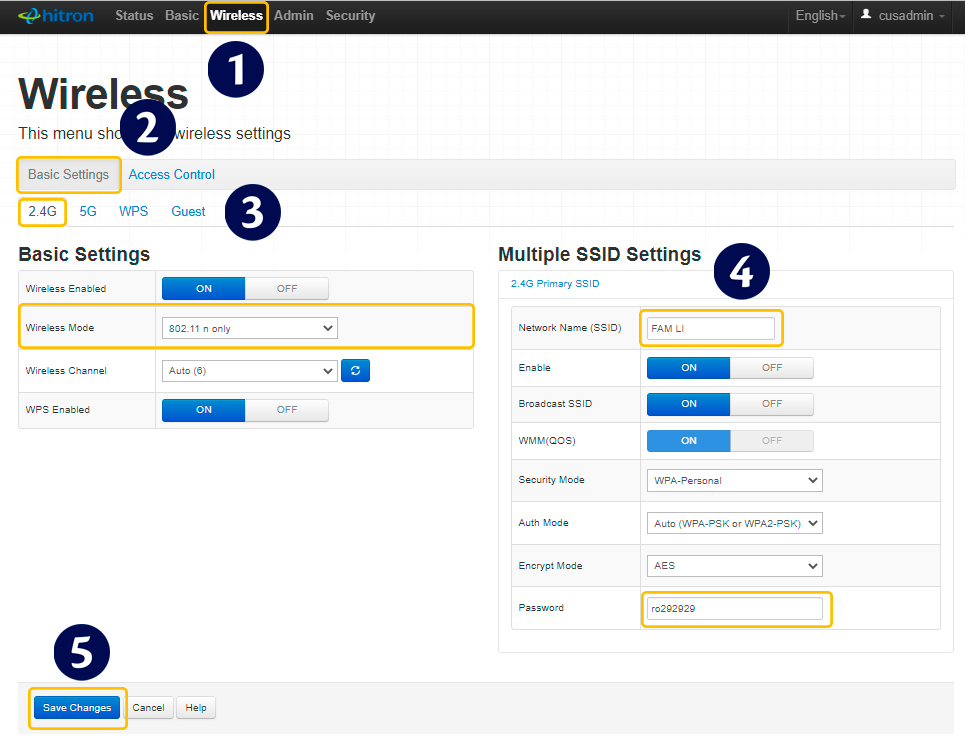965x745 pixels.
Task: Turn Wireless Enabled off
Action: (x=287, y=289)
